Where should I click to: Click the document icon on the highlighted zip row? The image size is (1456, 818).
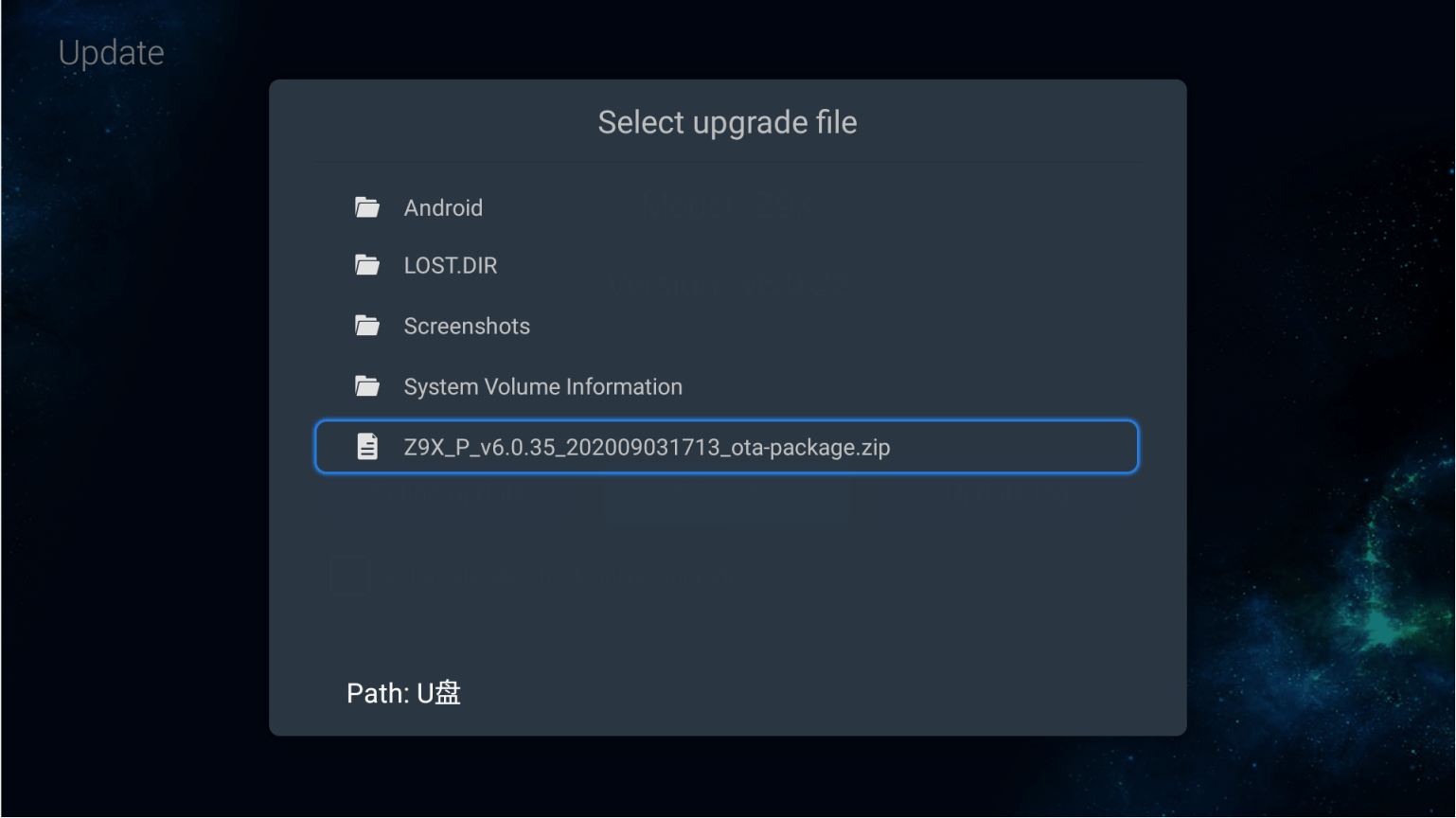368,446
